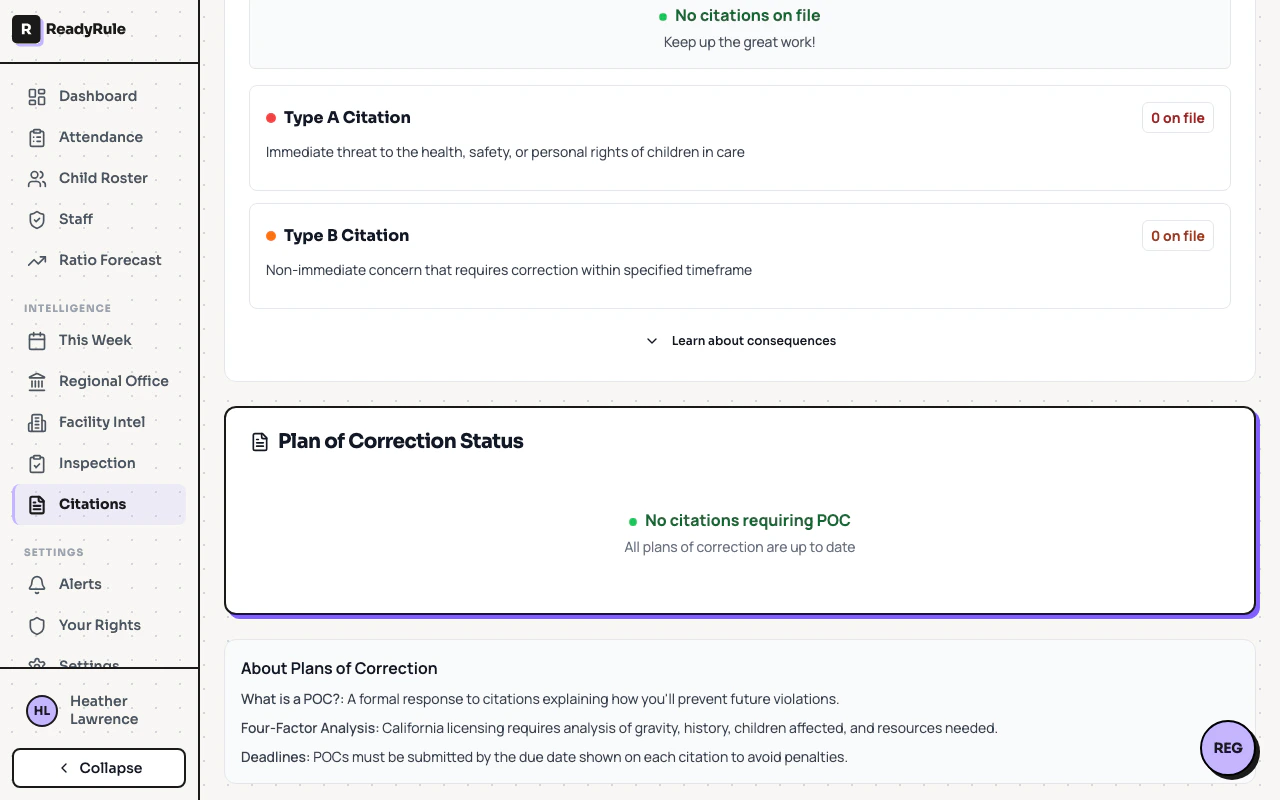Click the Type B Citation 0 on file badge

[x=1177, y=235]
